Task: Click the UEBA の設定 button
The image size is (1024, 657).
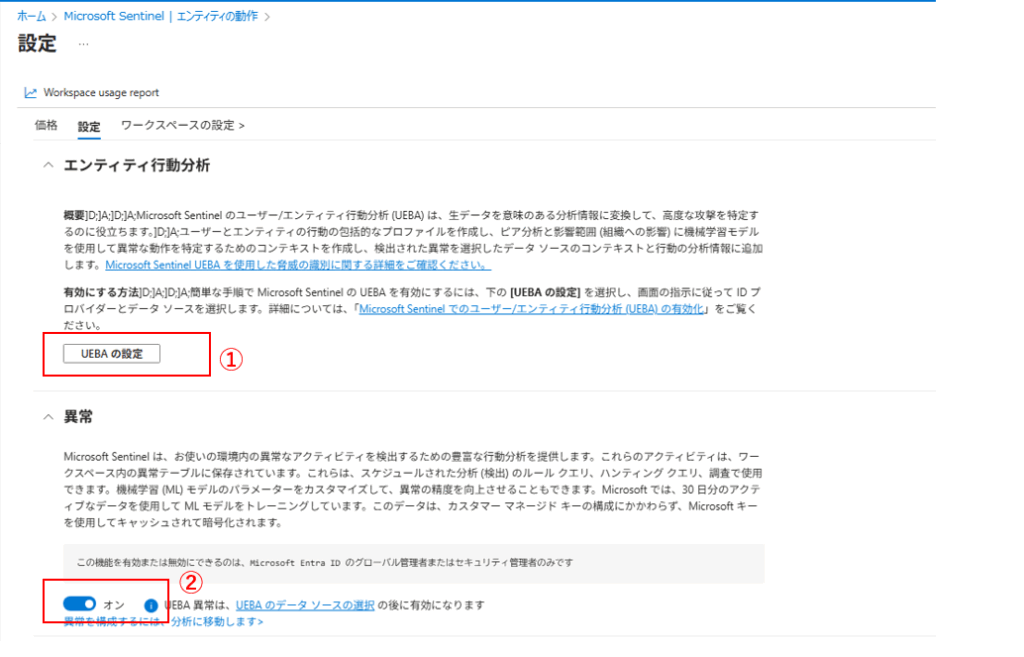Action: [x=111, y=353]
